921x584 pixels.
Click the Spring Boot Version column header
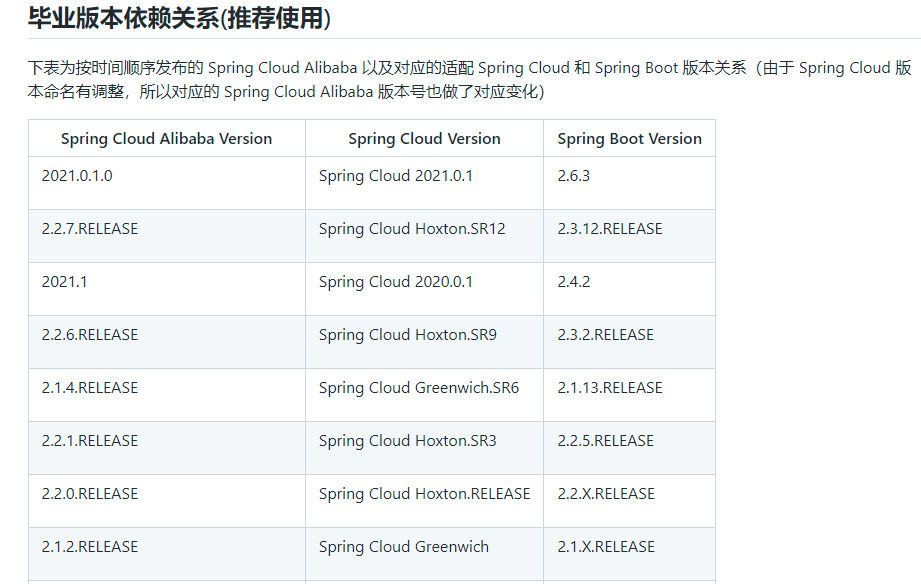[x=629, y=139]
